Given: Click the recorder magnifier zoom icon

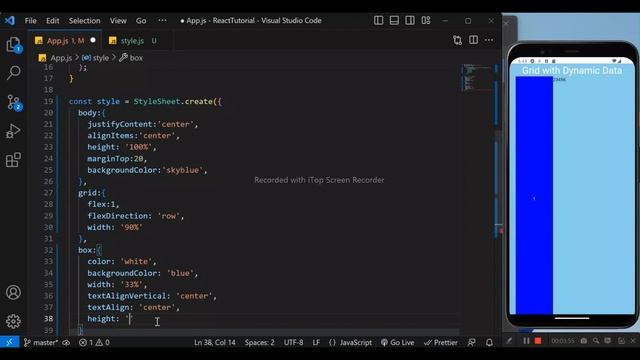Looking at the screenshot, I should coord(596,340).
